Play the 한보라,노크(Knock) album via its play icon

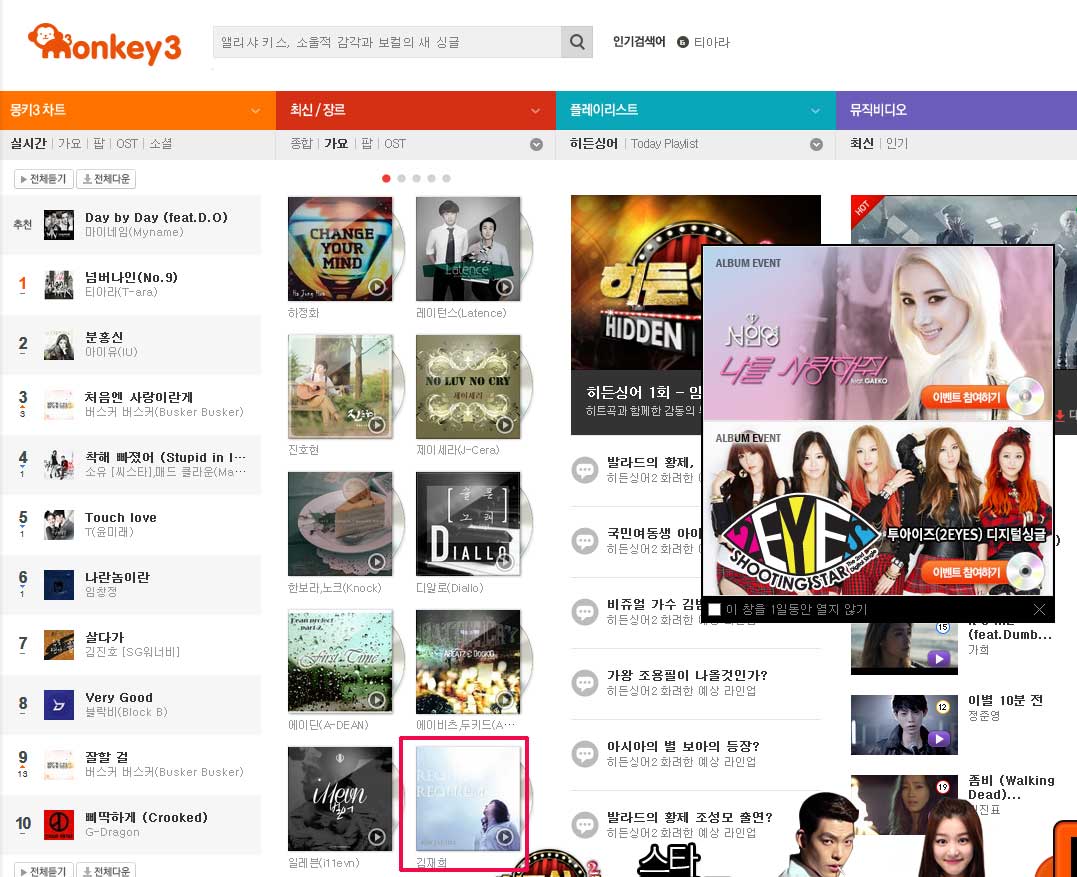pyautogui.click(x=376, y=562)
